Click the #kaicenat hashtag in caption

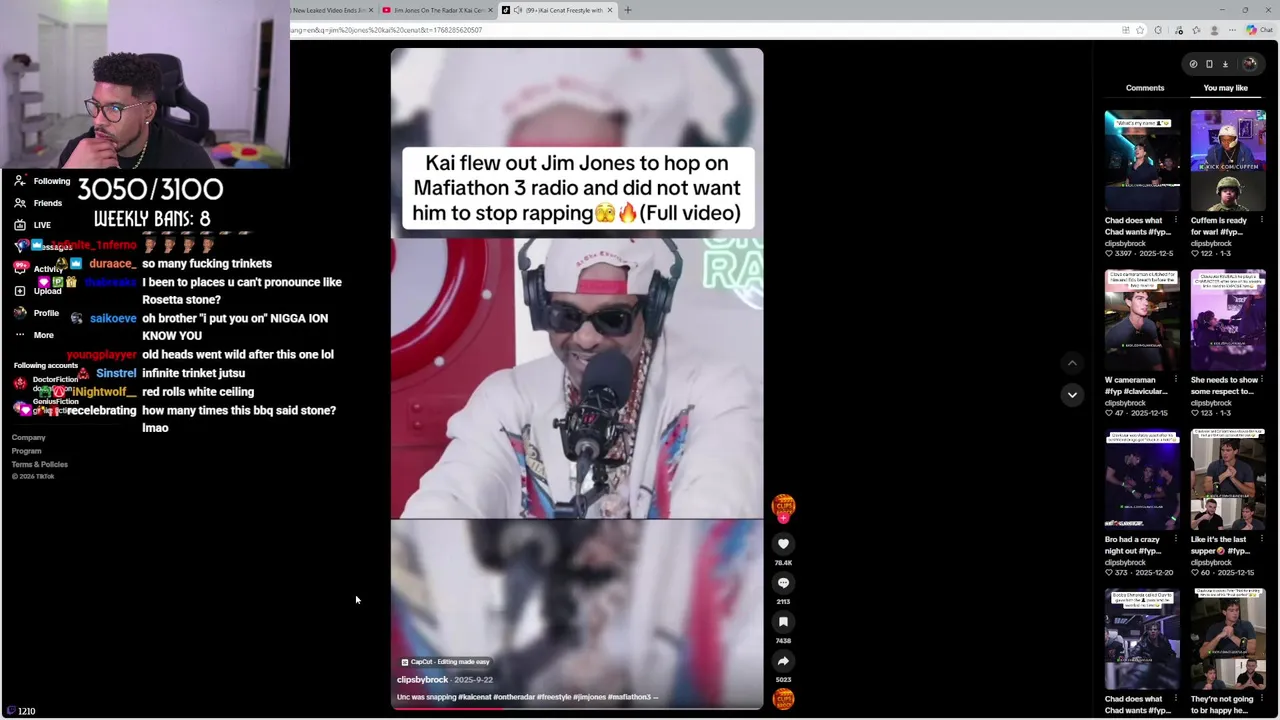474,697
